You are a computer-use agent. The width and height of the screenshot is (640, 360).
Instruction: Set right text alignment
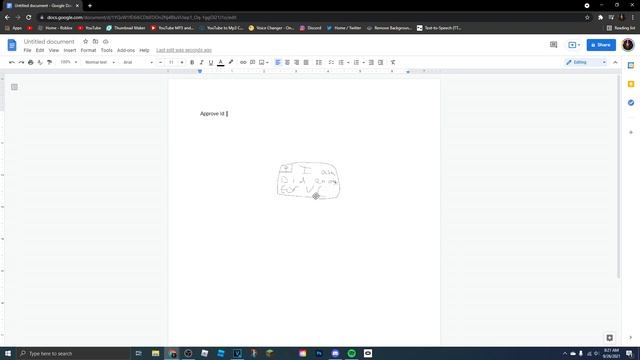click(x=297, y=62)
